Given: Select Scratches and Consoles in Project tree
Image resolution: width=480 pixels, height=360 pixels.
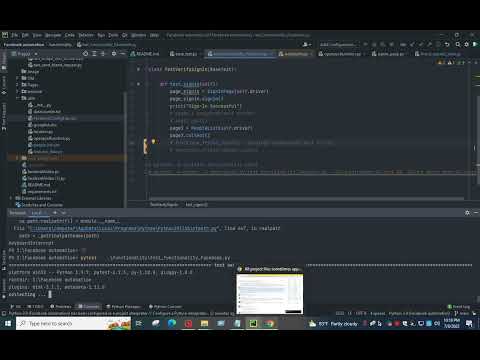Looking at the screenshot, I should point(39,205).
